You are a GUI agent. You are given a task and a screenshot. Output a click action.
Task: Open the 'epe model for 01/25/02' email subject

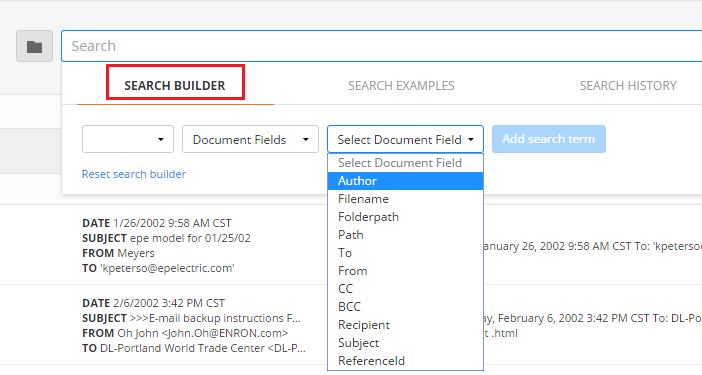tap(190, 238)
